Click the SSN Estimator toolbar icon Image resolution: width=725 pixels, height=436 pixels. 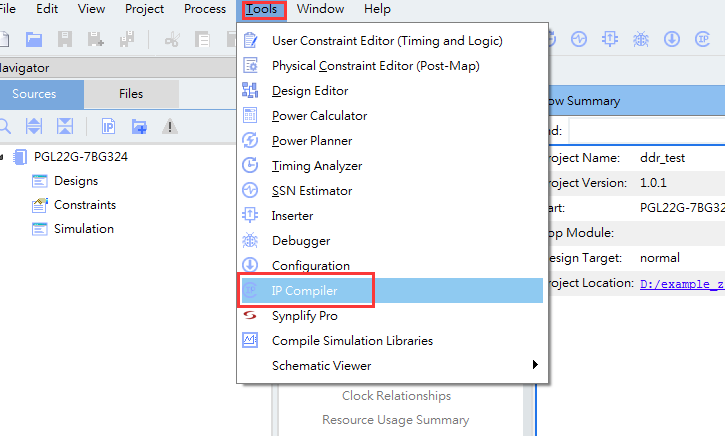577,39
